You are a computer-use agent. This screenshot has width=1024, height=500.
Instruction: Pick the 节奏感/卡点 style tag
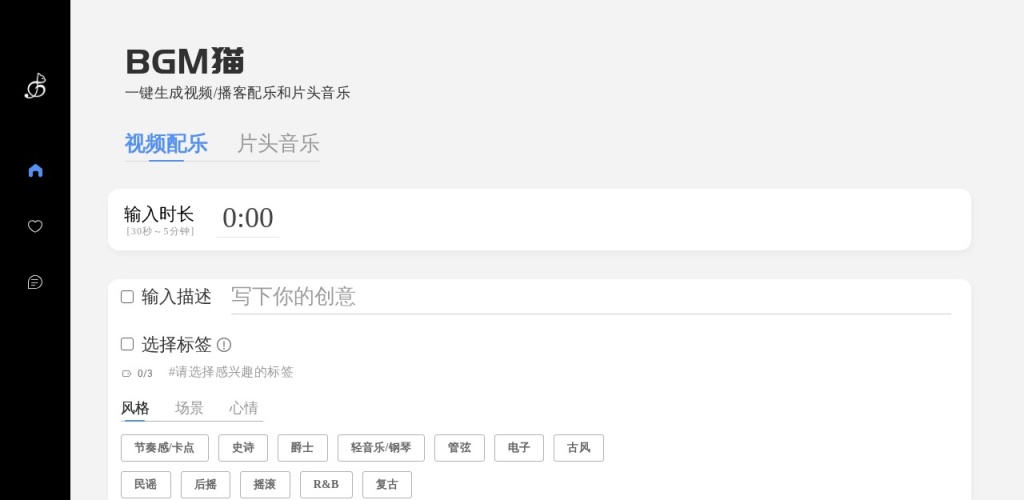coord(164,448)
